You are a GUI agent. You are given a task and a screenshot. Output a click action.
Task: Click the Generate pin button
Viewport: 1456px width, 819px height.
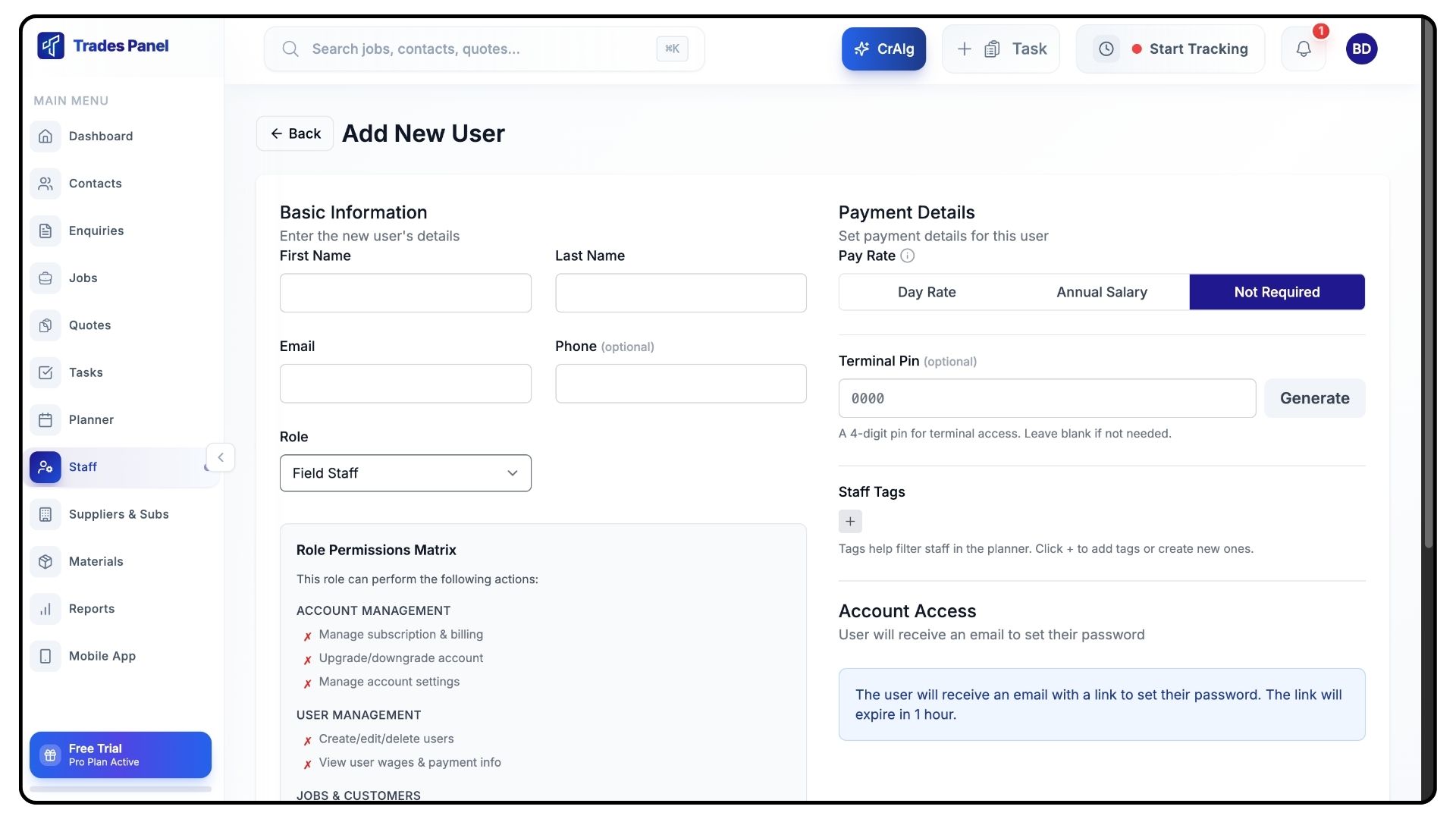(x=1314, y=399)
